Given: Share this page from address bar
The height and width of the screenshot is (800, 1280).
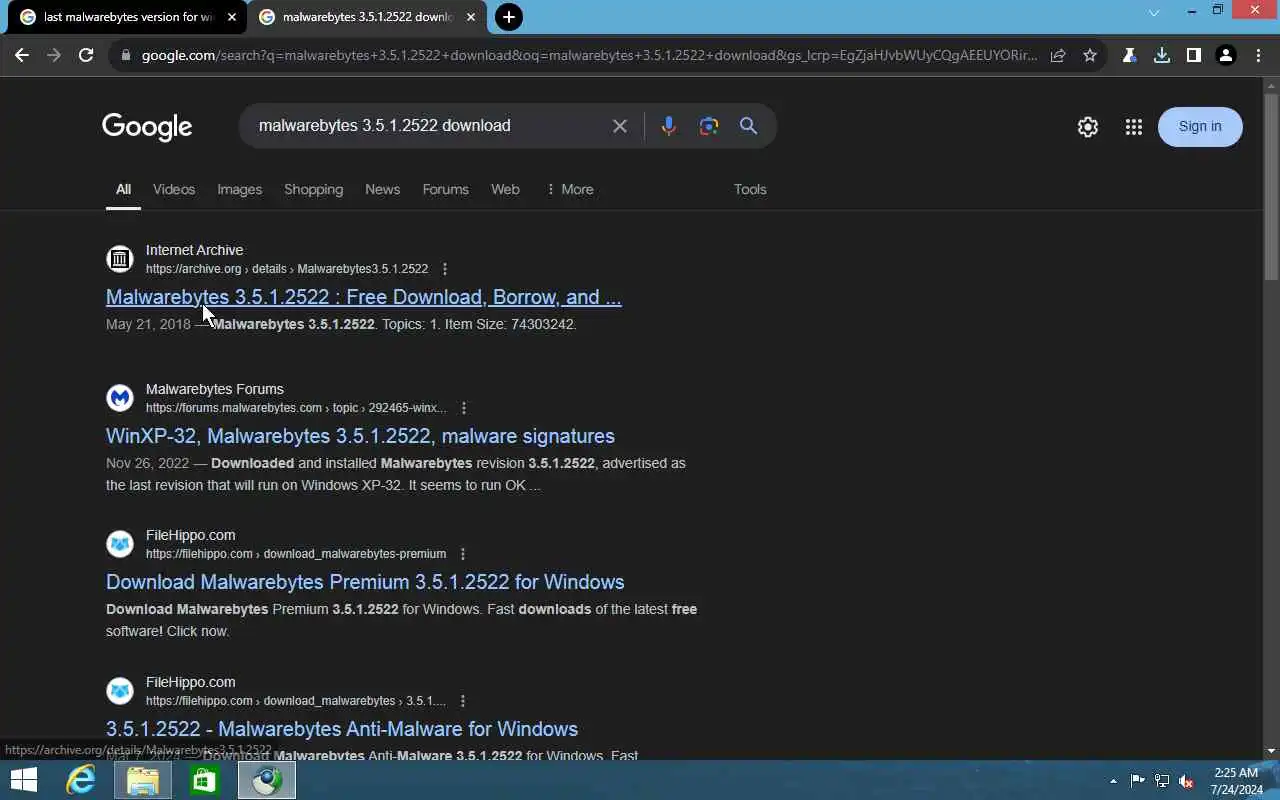Looking at the screenshot, I should 1058,56.
